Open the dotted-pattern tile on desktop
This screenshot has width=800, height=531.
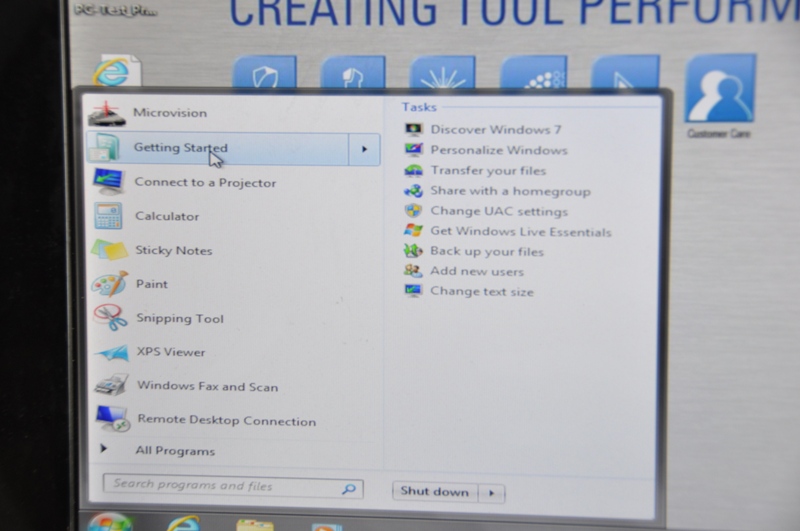[x=534, y=72]
